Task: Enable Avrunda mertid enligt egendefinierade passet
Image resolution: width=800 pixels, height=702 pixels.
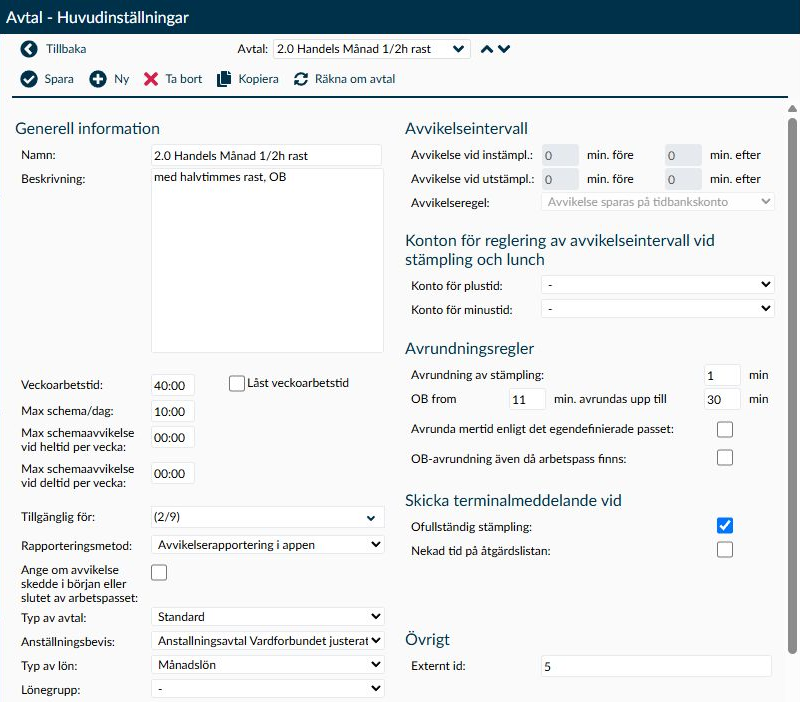Action: (x=724, y=430)
